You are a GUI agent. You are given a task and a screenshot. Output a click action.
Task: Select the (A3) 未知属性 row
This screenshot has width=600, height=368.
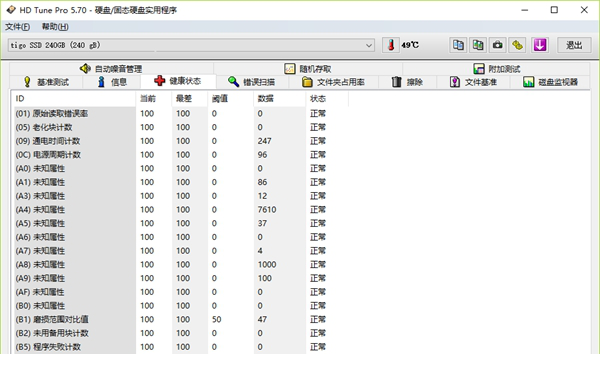click(x=180, y=196)
